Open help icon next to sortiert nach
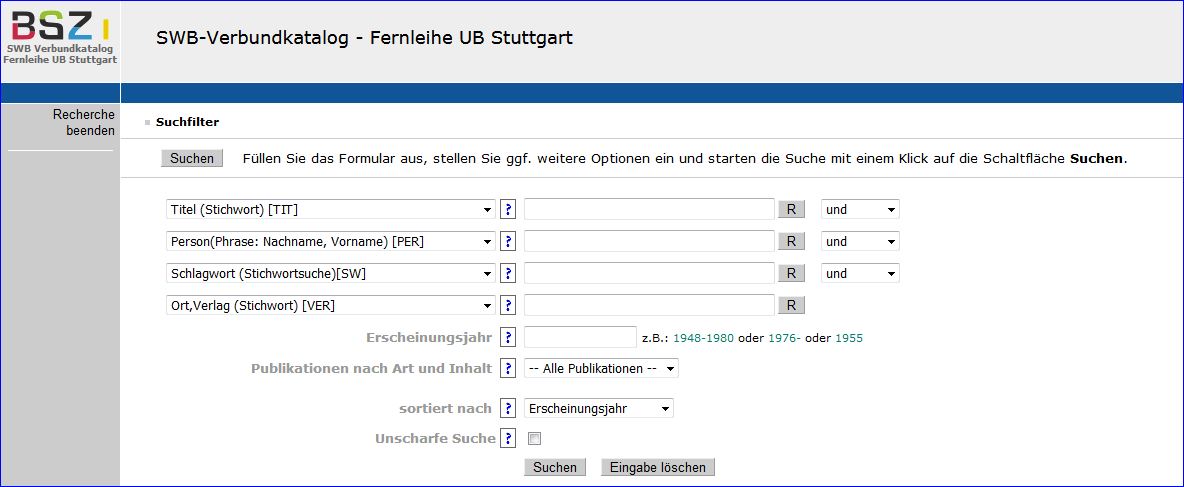This screenshot has height=487, width=1184. [508, 408]
